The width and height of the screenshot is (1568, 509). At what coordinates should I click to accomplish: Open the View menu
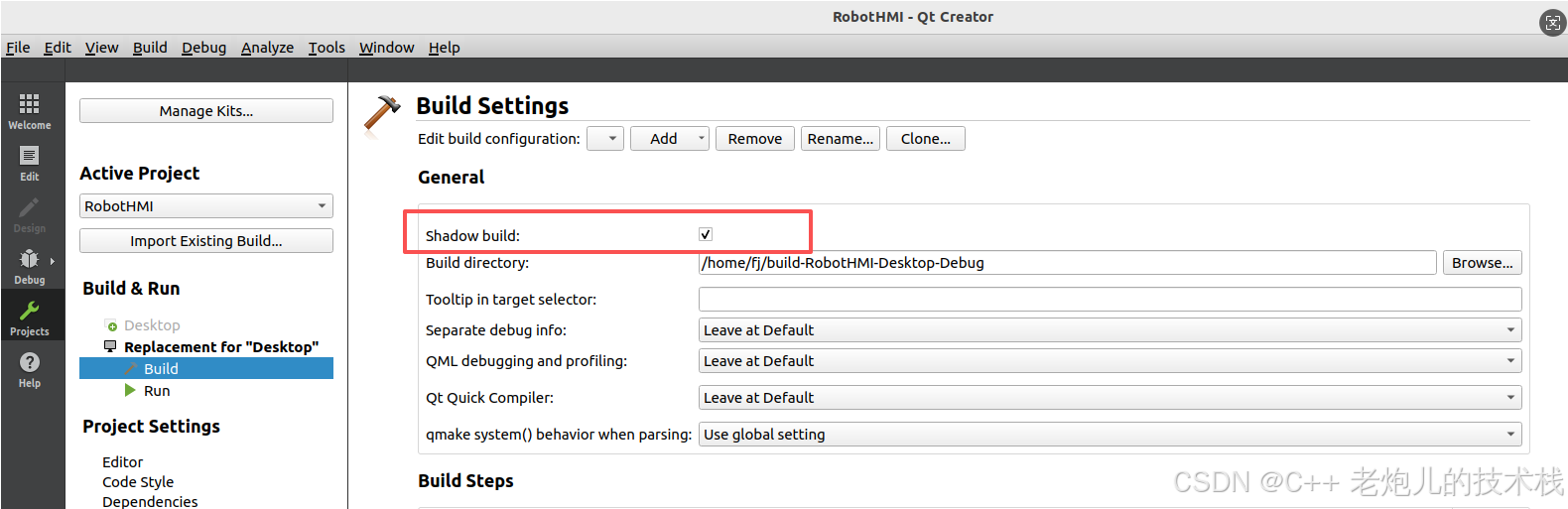[101, 48]
